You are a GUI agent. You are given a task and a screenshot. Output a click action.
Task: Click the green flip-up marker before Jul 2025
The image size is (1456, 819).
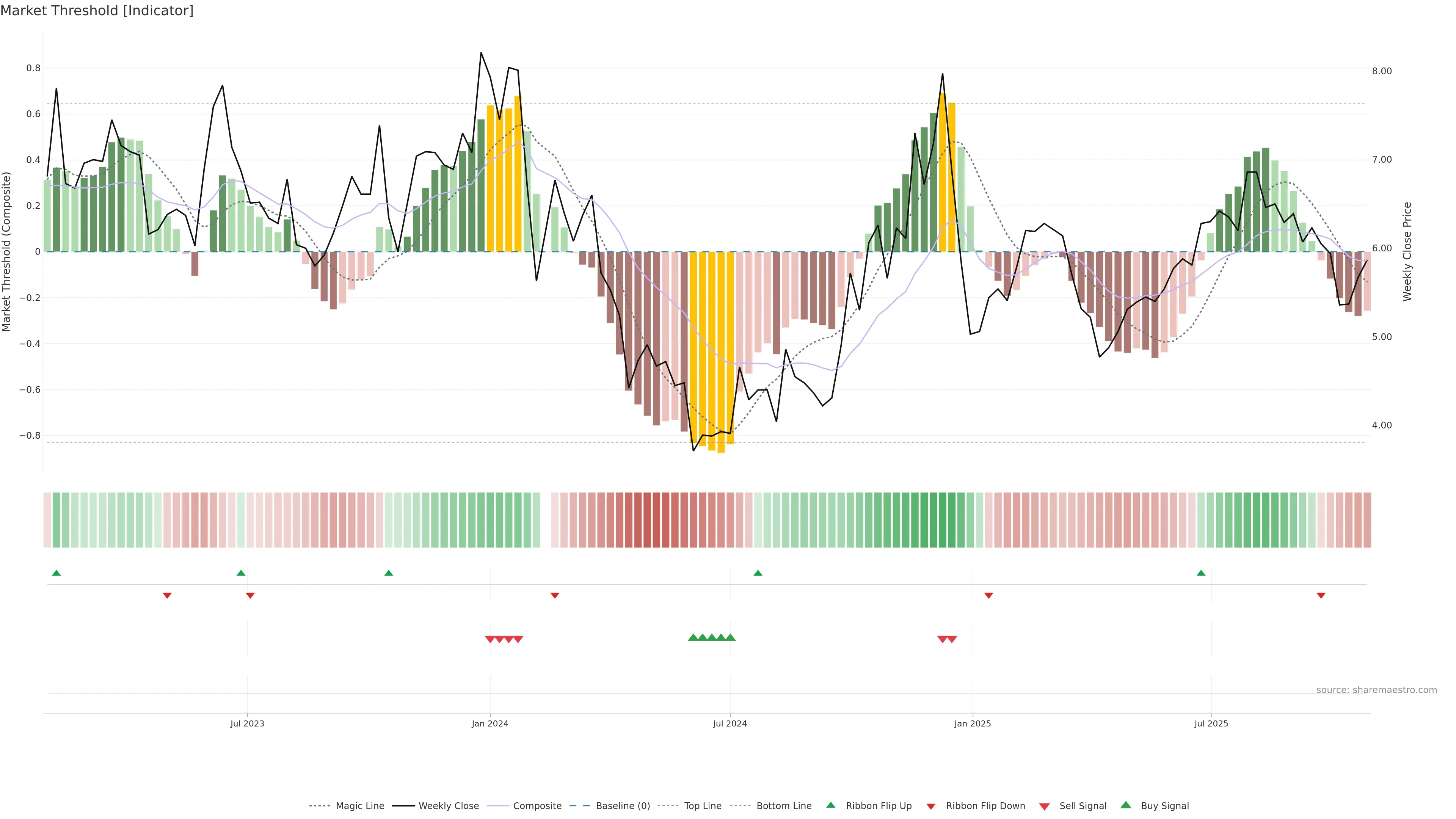[x=1201, y=573]
